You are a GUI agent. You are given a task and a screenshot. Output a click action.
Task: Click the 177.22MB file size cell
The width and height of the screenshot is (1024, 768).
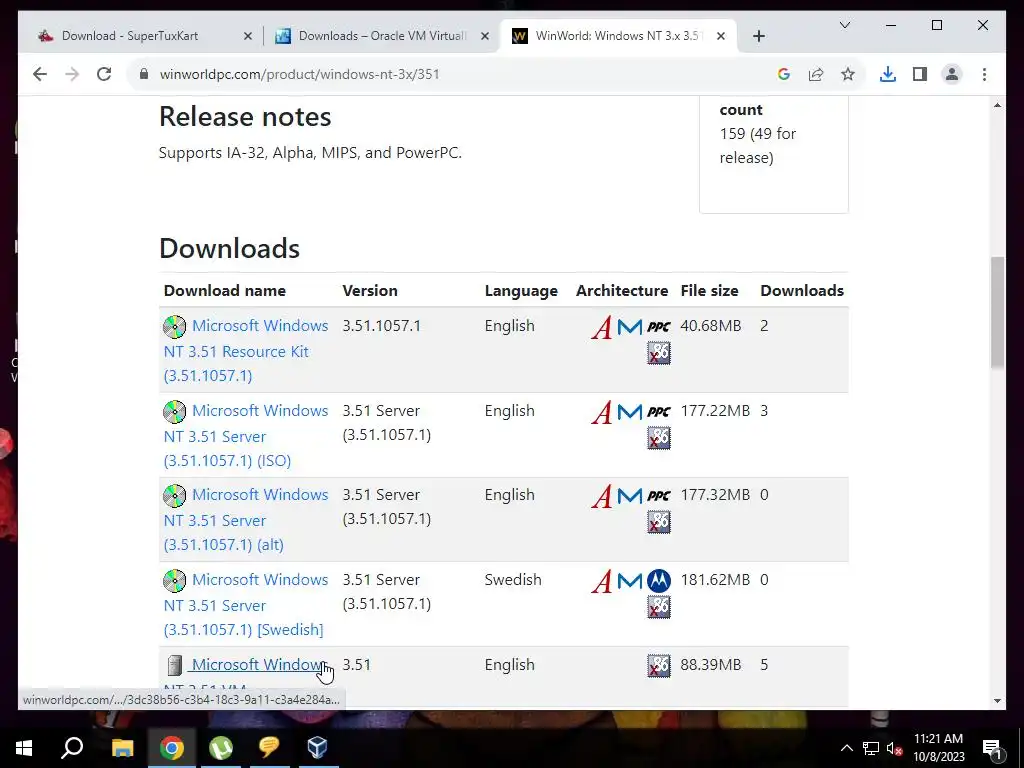point(715,411)
